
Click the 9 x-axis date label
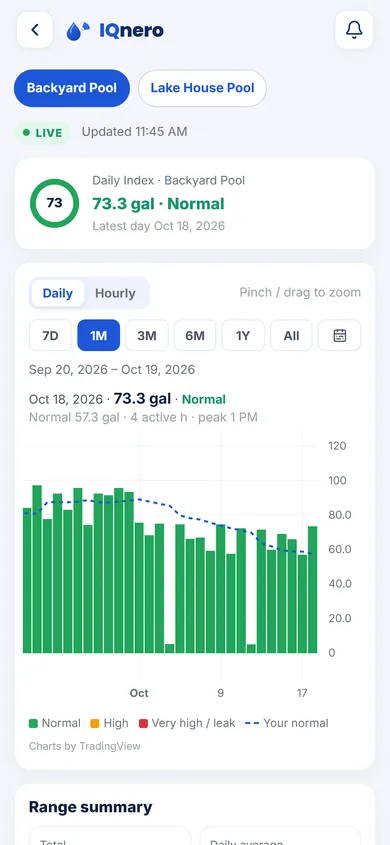click(x=220, y=693)
